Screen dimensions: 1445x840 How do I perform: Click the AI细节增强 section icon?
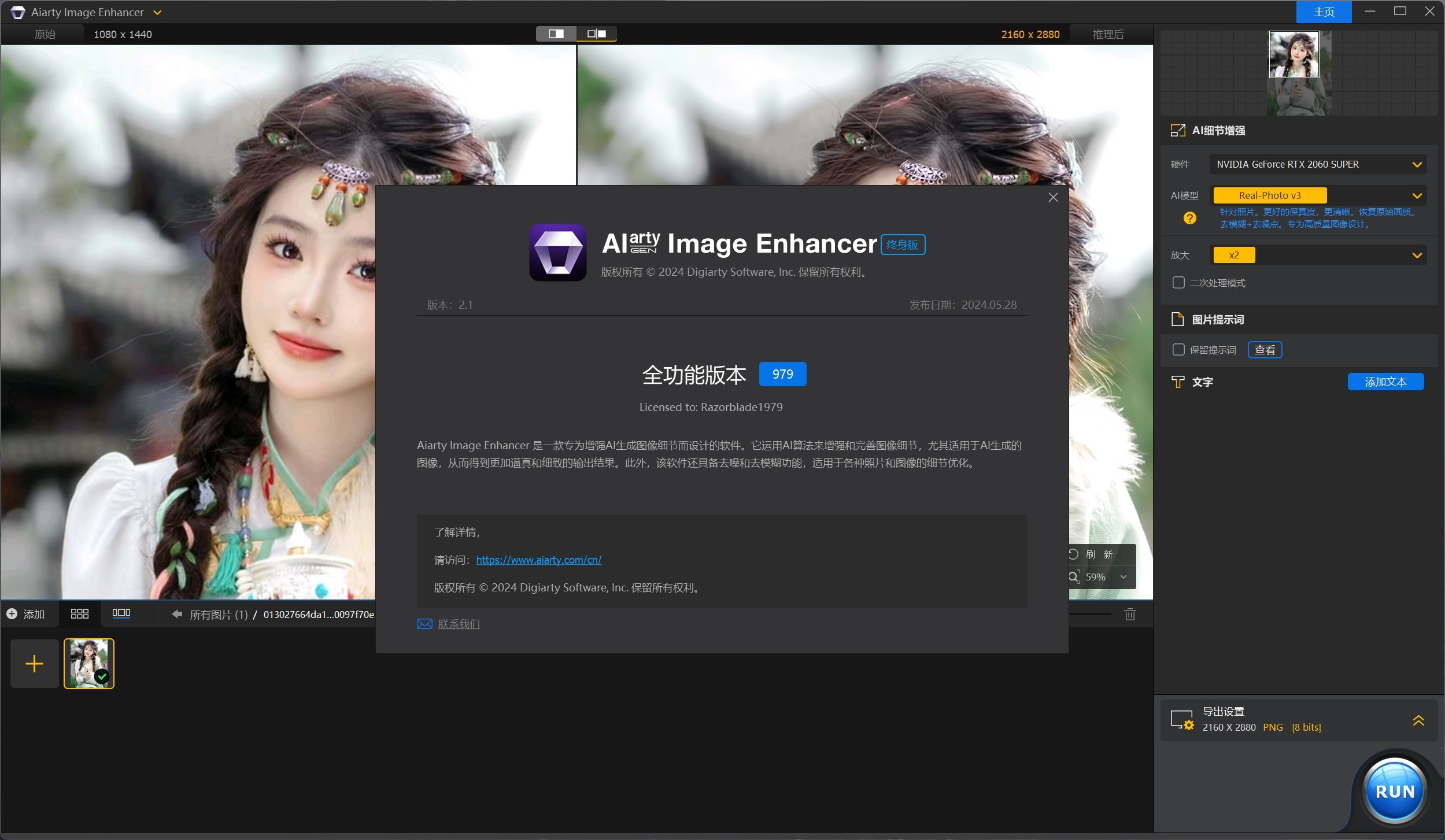(x=1177, y=131)
